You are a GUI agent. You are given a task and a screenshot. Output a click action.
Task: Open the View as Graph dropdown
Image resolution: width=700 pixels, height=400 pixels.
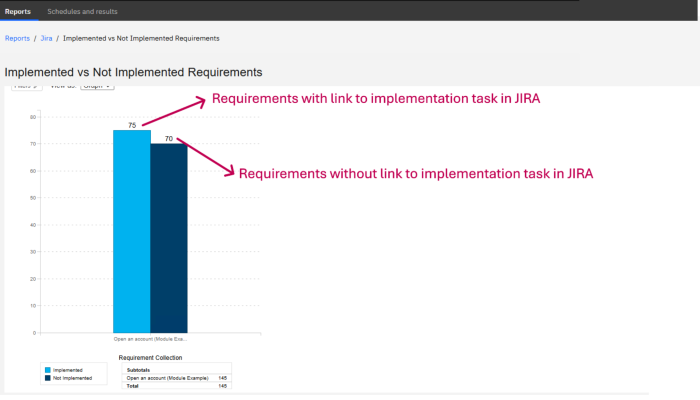[x=97, y=87]
